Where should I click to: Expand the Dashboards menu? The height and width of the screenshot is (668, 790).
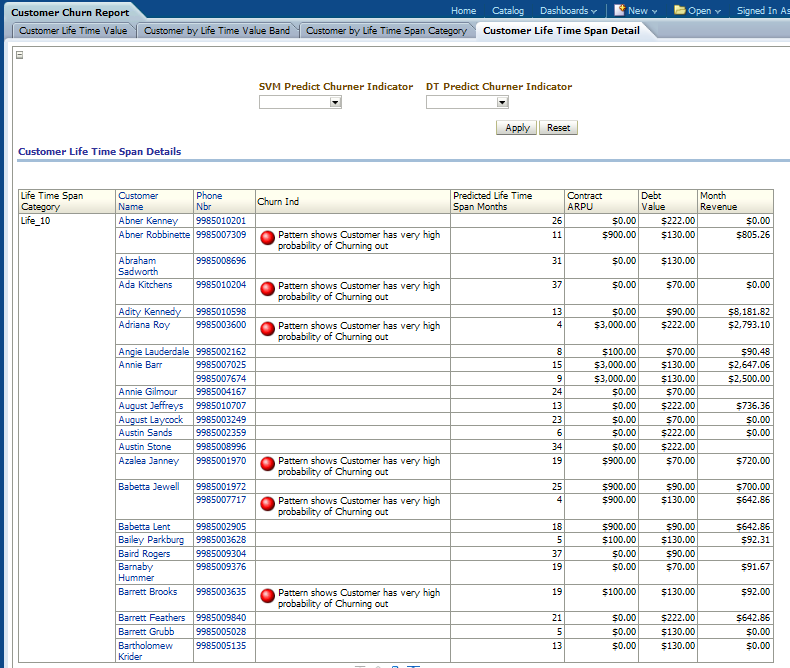click(x=567, y=10)
